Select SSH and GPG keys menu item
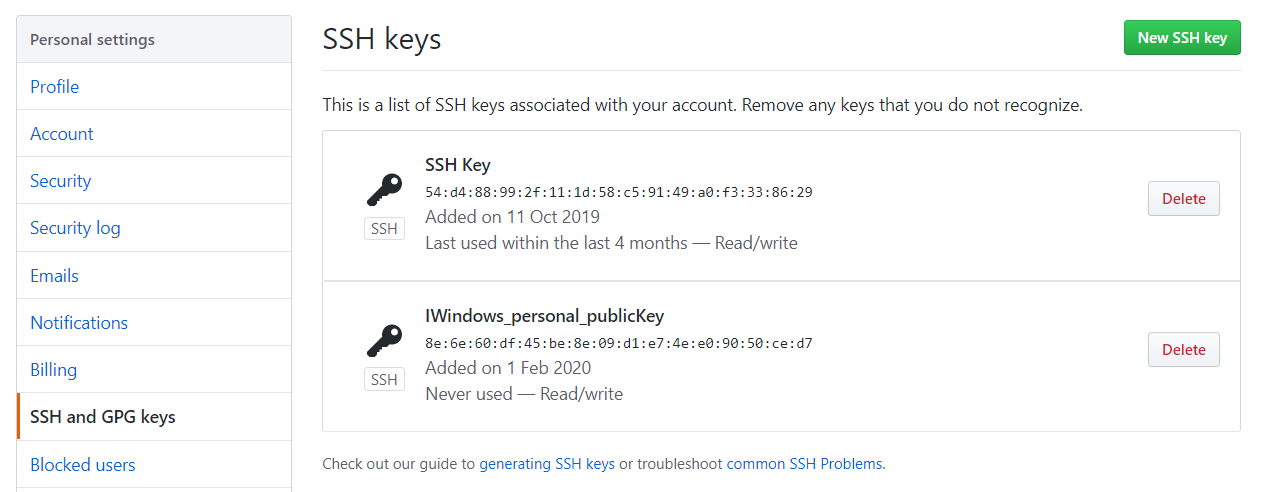Image resolution: width=1261 pixels, height=492 pixels. click(103, 417)
